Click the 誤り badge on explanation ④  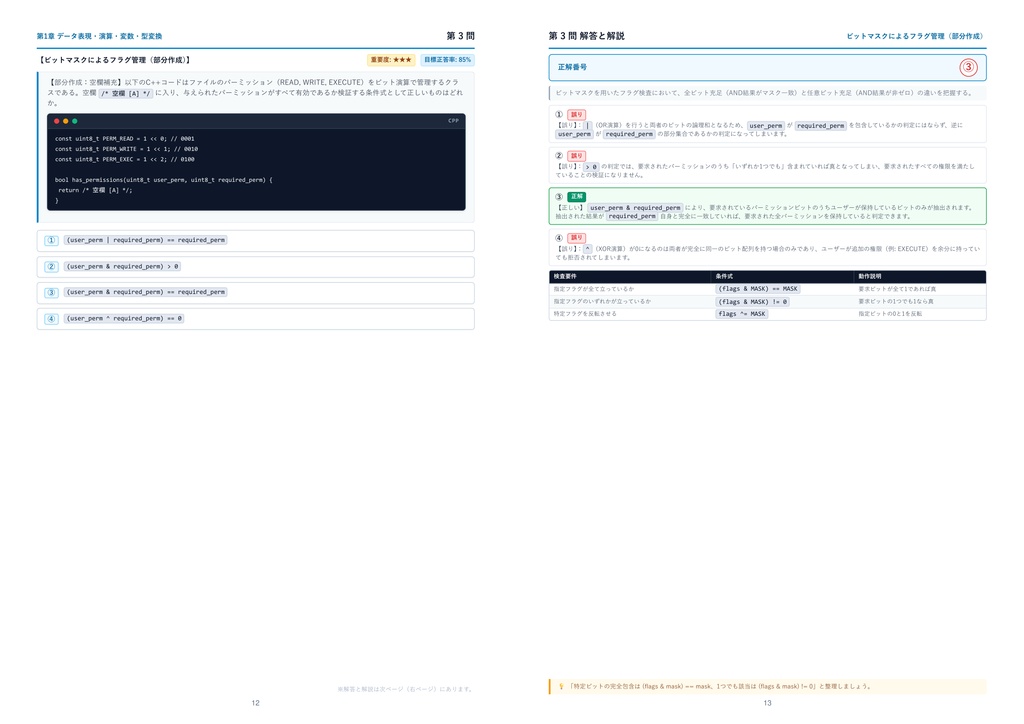point(577,238)
